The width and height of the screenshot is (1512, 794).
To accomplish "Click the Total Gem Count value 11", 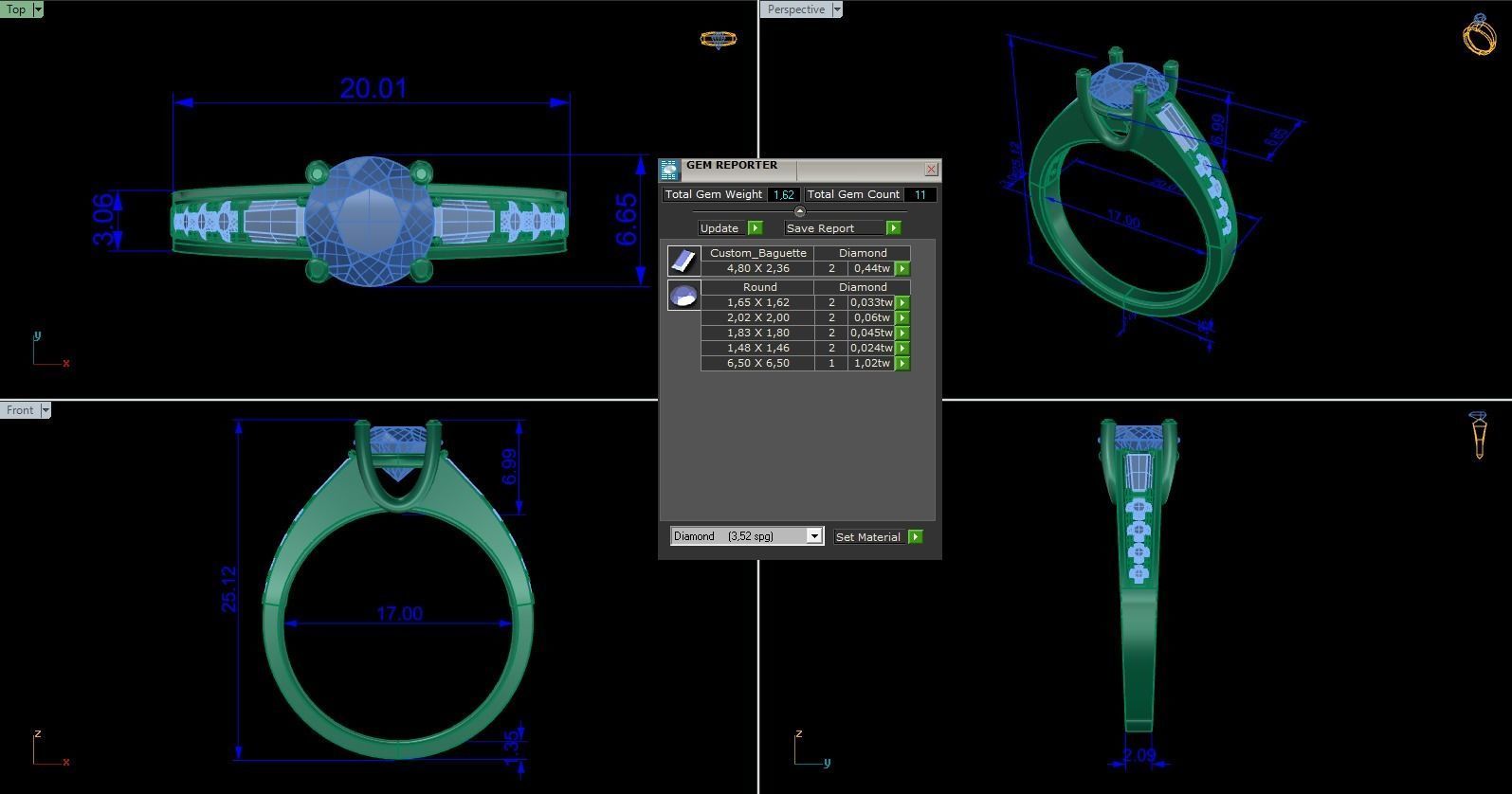I will coord(920,194).
